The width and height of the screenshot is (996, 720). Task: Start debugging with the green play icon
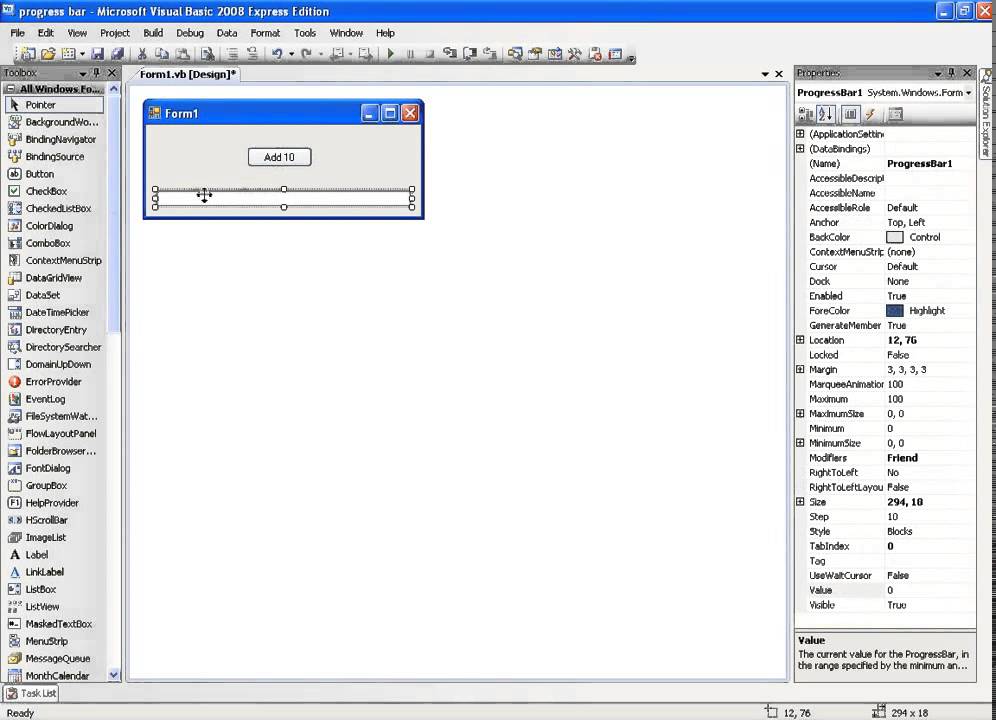coord(391,54)
